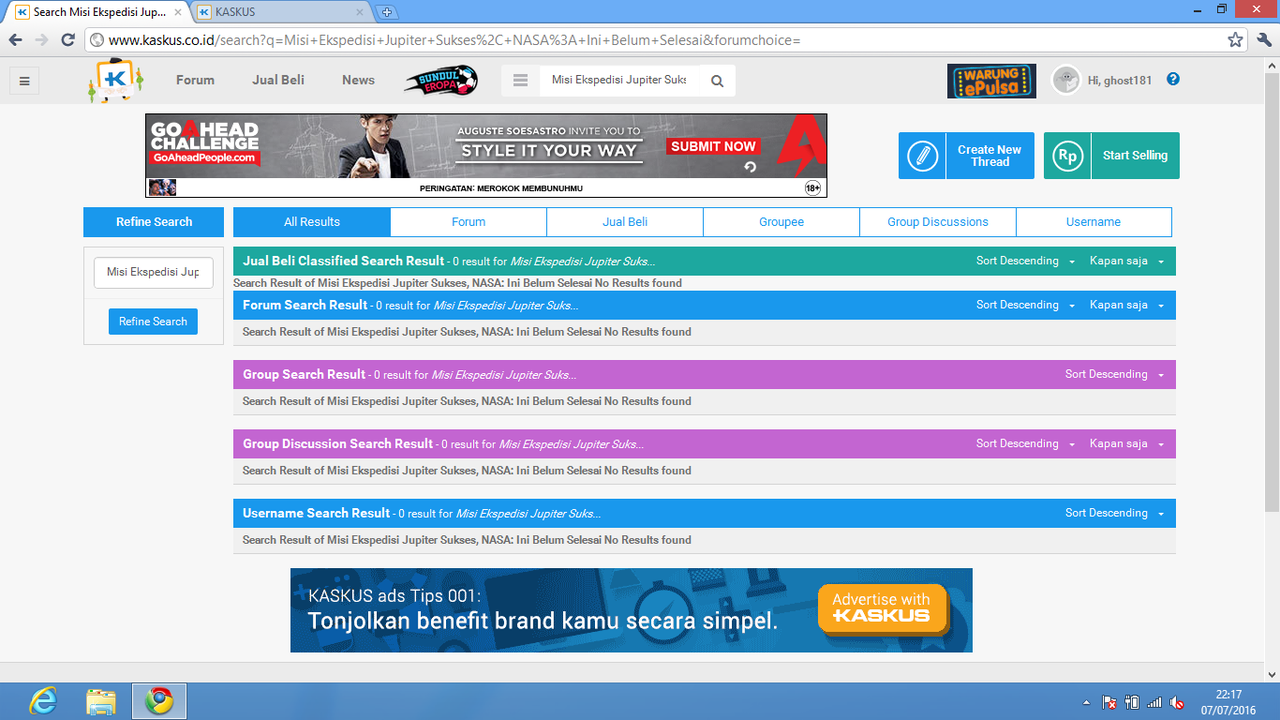Image resolution: width=1280 pixels, height=720 pixels.
Task: Bookmark page with the star icon
Action: click(1236, 40)
